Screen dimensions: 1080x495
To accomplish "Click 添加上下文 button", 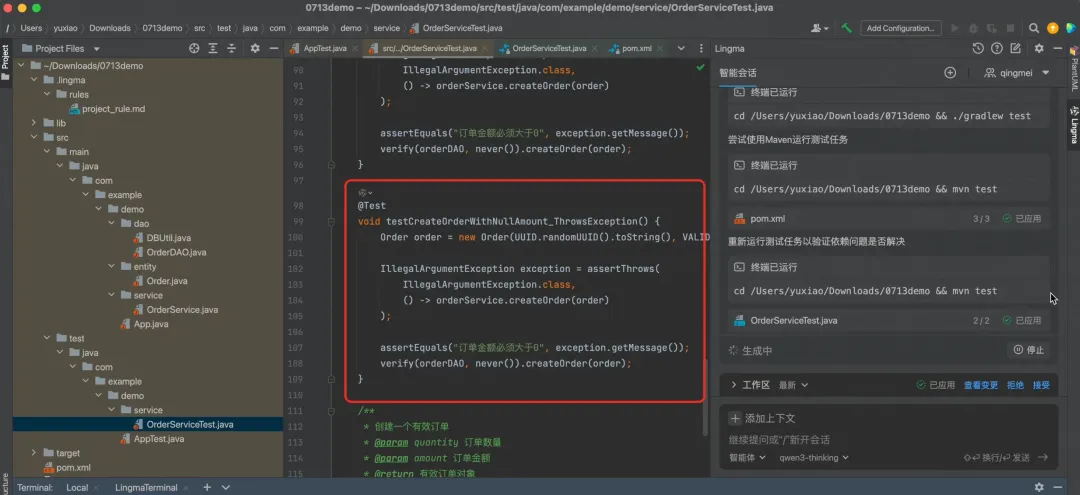I will (x=764, y=418).
